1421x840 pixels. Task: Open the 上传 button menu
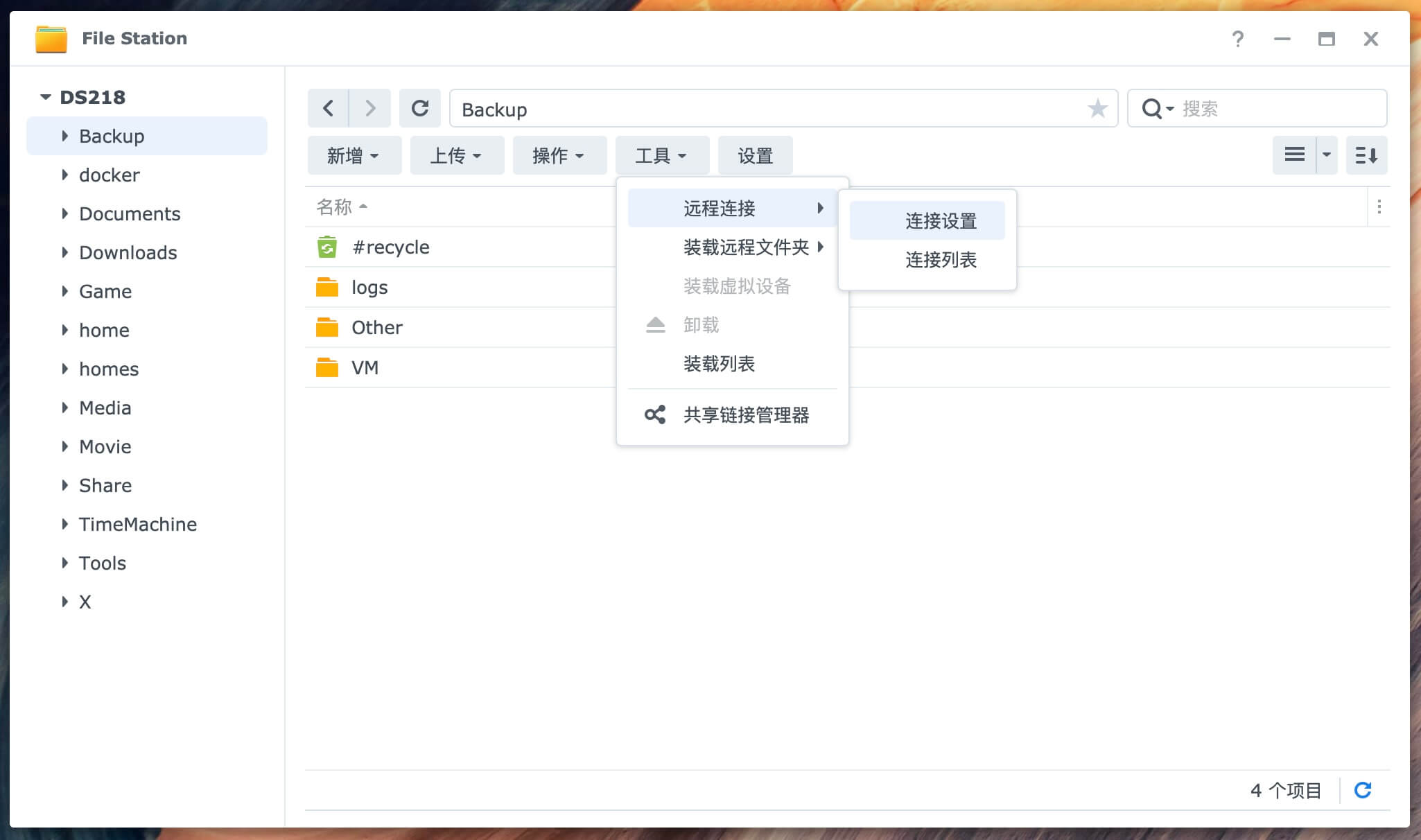click(456, 155)
